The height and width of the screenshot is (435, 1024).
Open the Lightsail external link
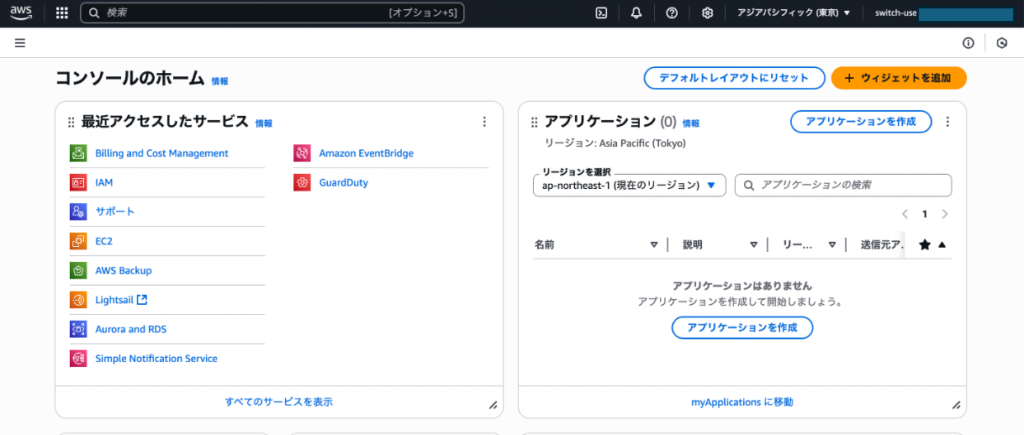121,300
